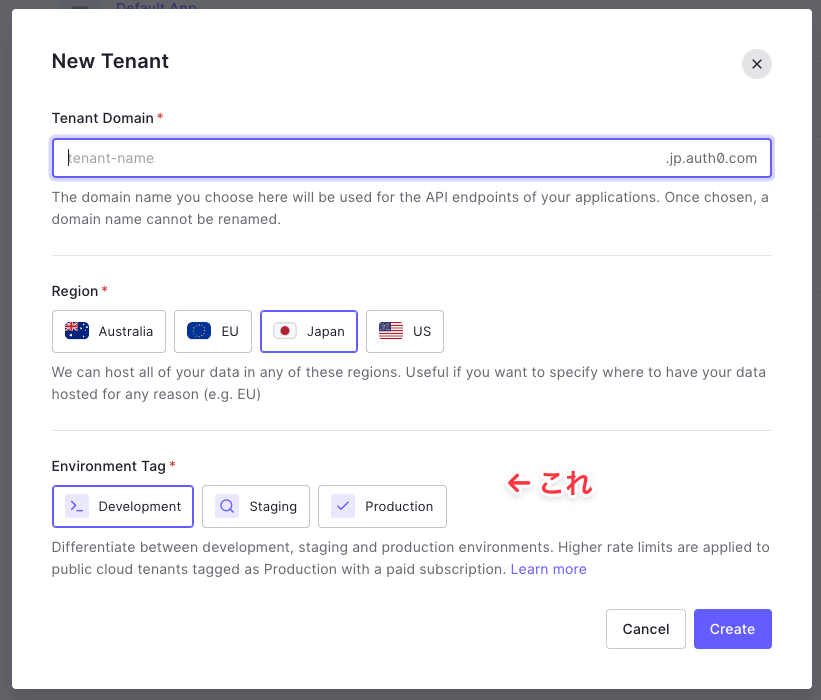Viewport: 821px width, 700px height.
Task: Click the Staging magnifier icon
Action: [x=227, y=506]
